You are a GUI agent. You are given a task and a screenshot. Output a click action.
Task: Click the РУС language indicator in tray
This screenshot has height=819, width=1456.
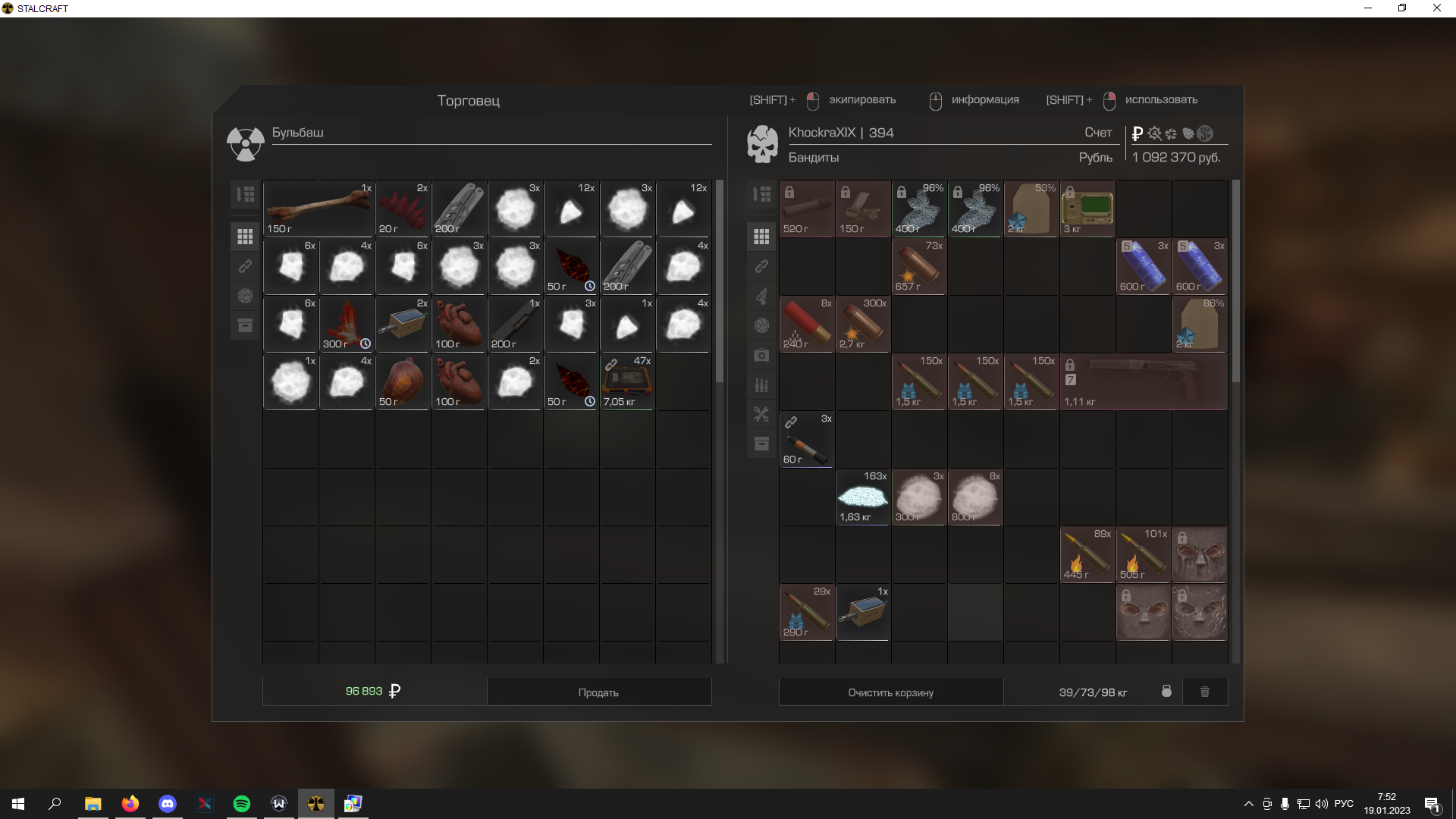[1344, 804]
